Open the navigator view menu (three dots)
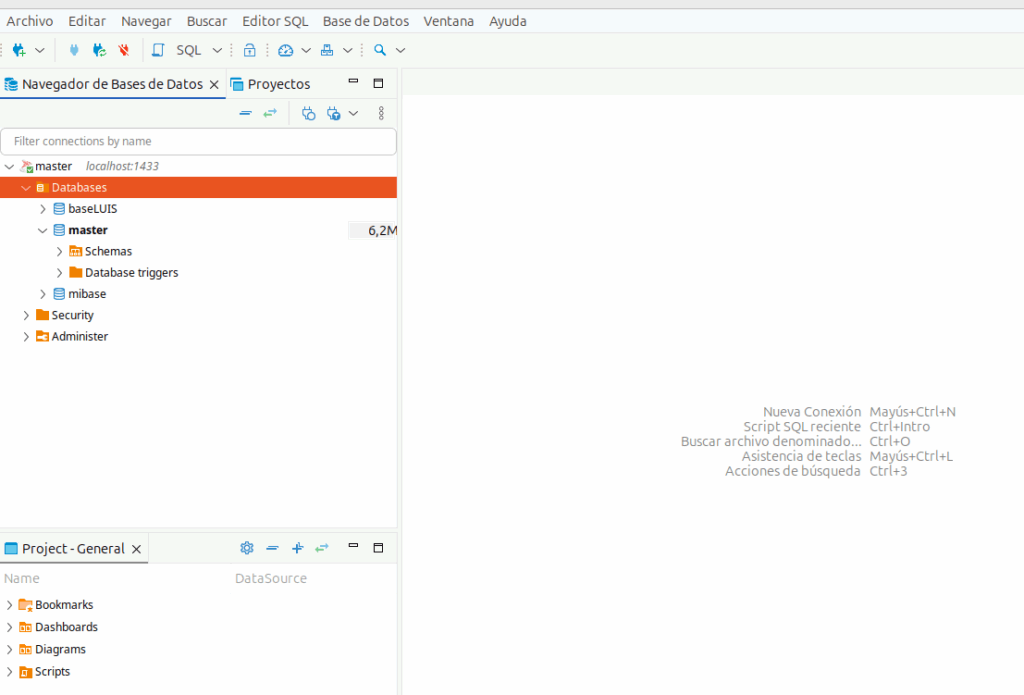The image size is (1024, 695). tap(381, 114)
